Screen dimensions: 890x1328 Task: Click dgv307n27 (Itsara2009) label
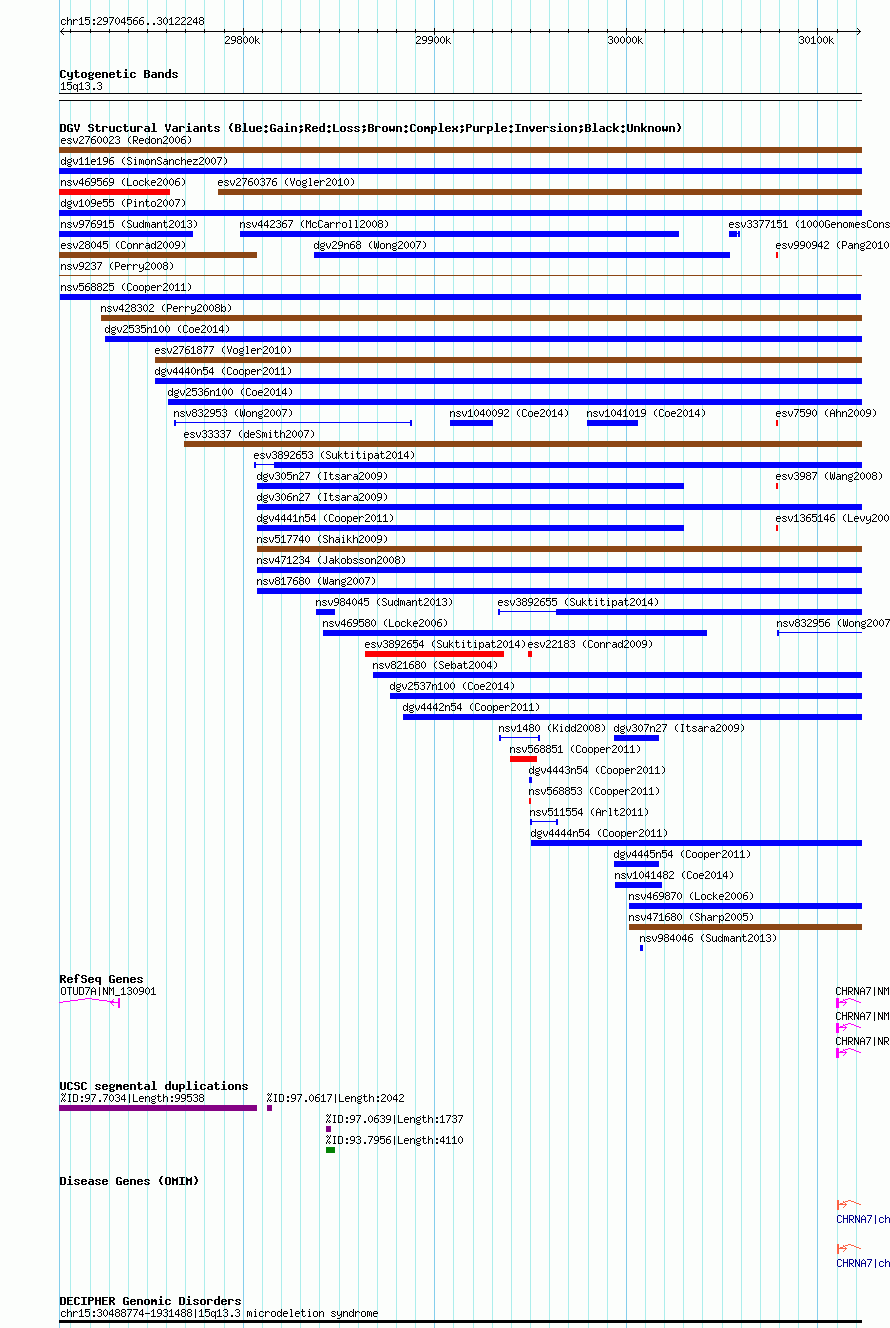(679, 728)
